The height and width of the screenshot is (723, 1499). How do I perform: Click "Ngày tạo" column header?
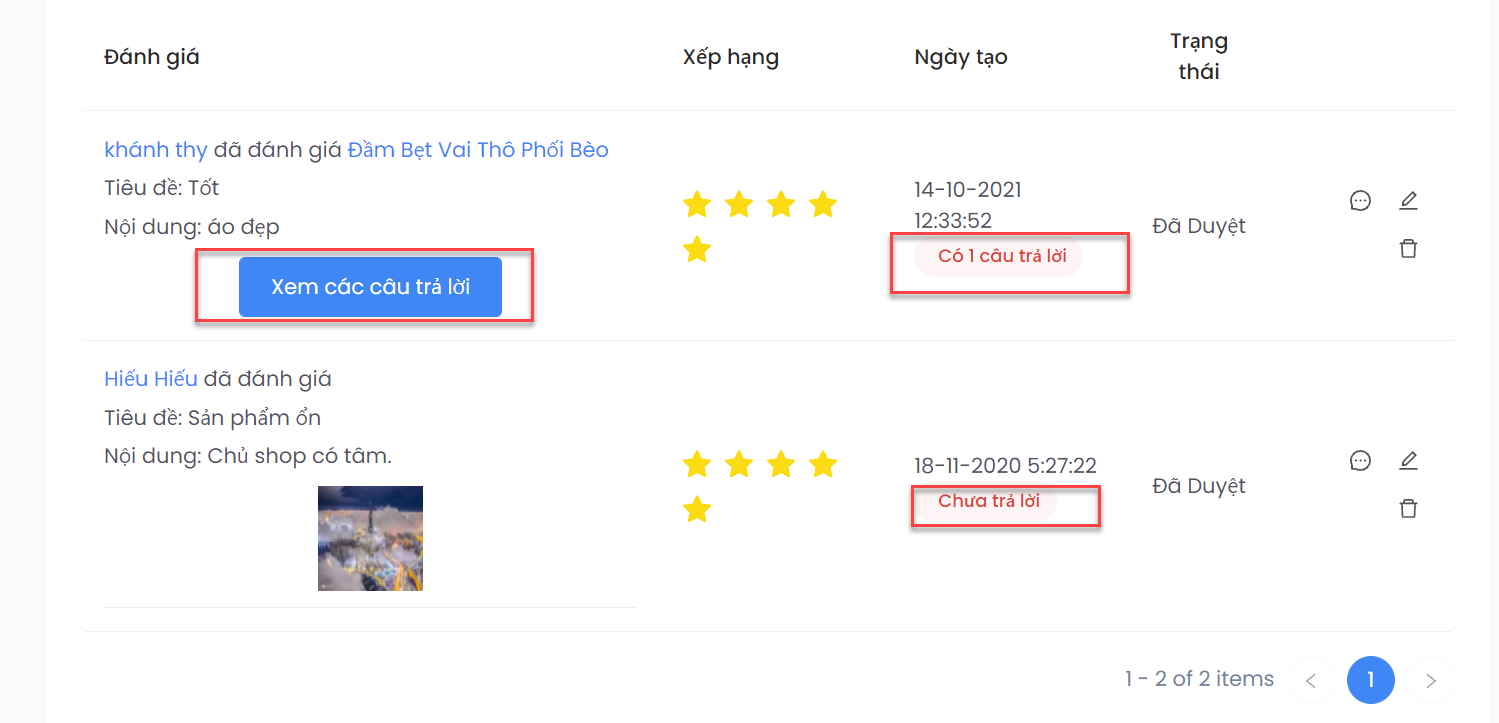[x=960, y=57]
